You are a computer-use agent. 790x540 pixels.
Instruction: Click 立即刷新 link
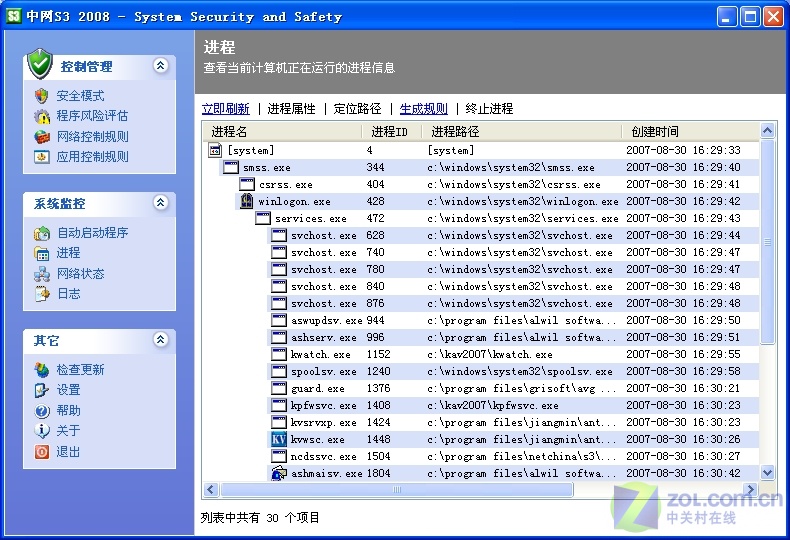click(226, 109)
